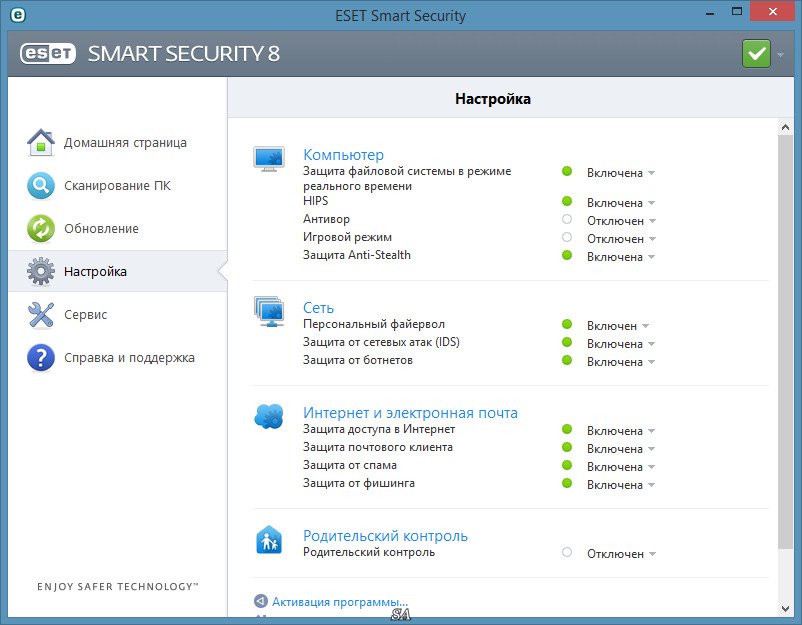Open Справка и поддержка in the sidebar
802x625 pixels.
coord(129,358)
